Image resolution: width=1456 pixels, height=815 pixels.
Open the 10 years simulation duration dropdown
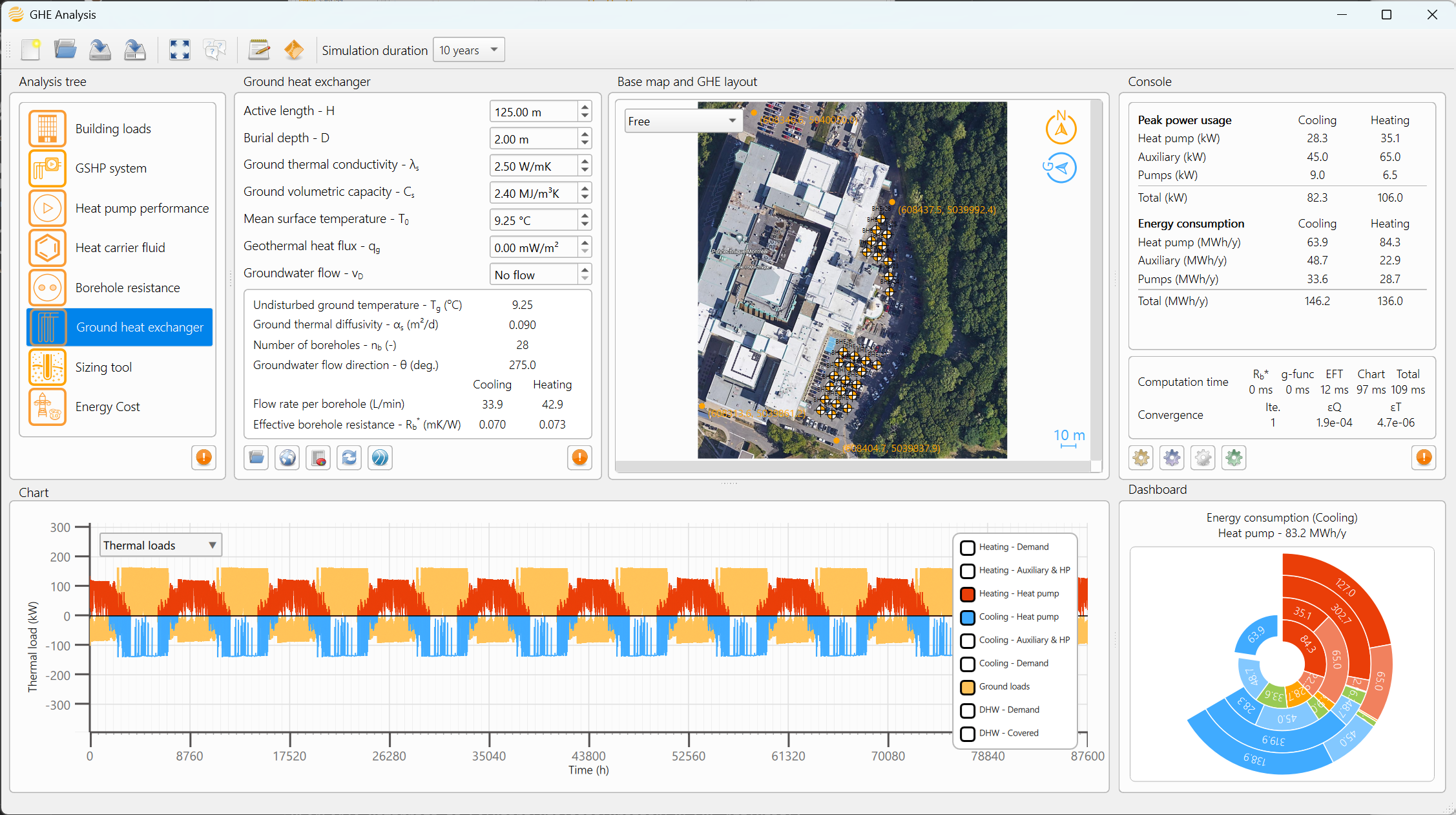[469, 50]
